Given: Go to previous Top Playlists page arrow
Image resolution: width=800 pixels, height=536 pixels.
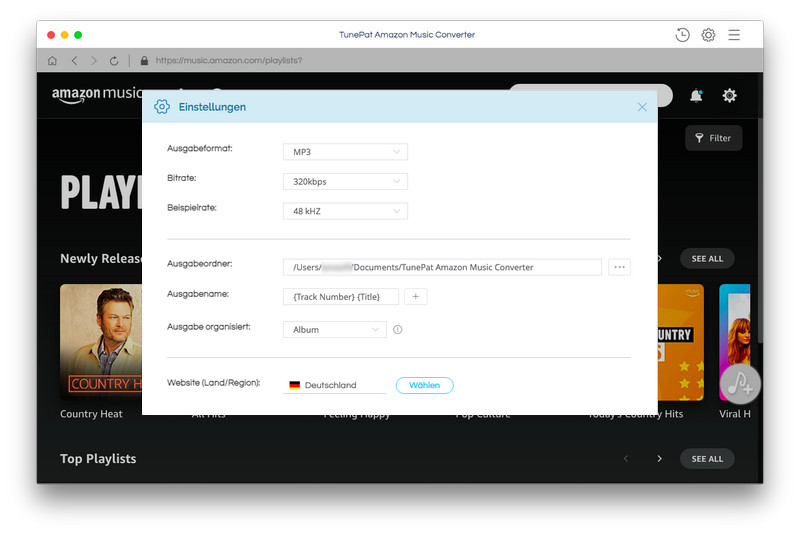Looking at the screenshot, I should tap(626, 458).
